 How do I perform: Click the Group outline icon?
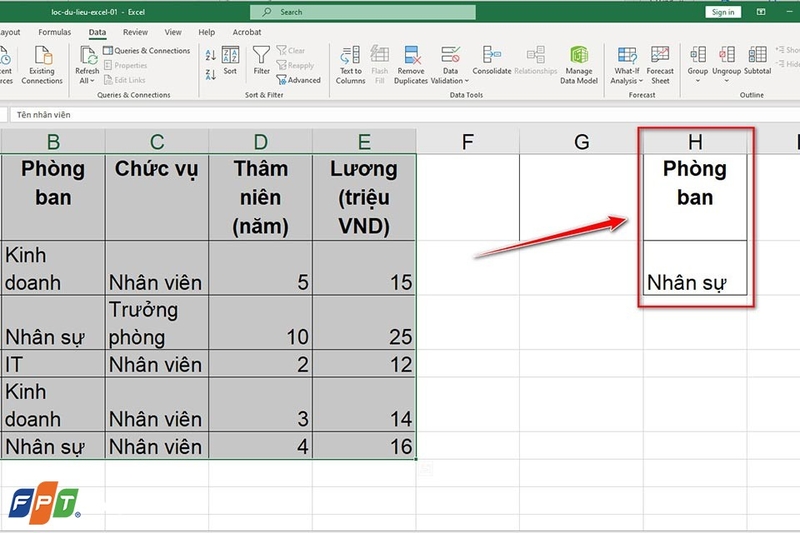coord(697,55)
